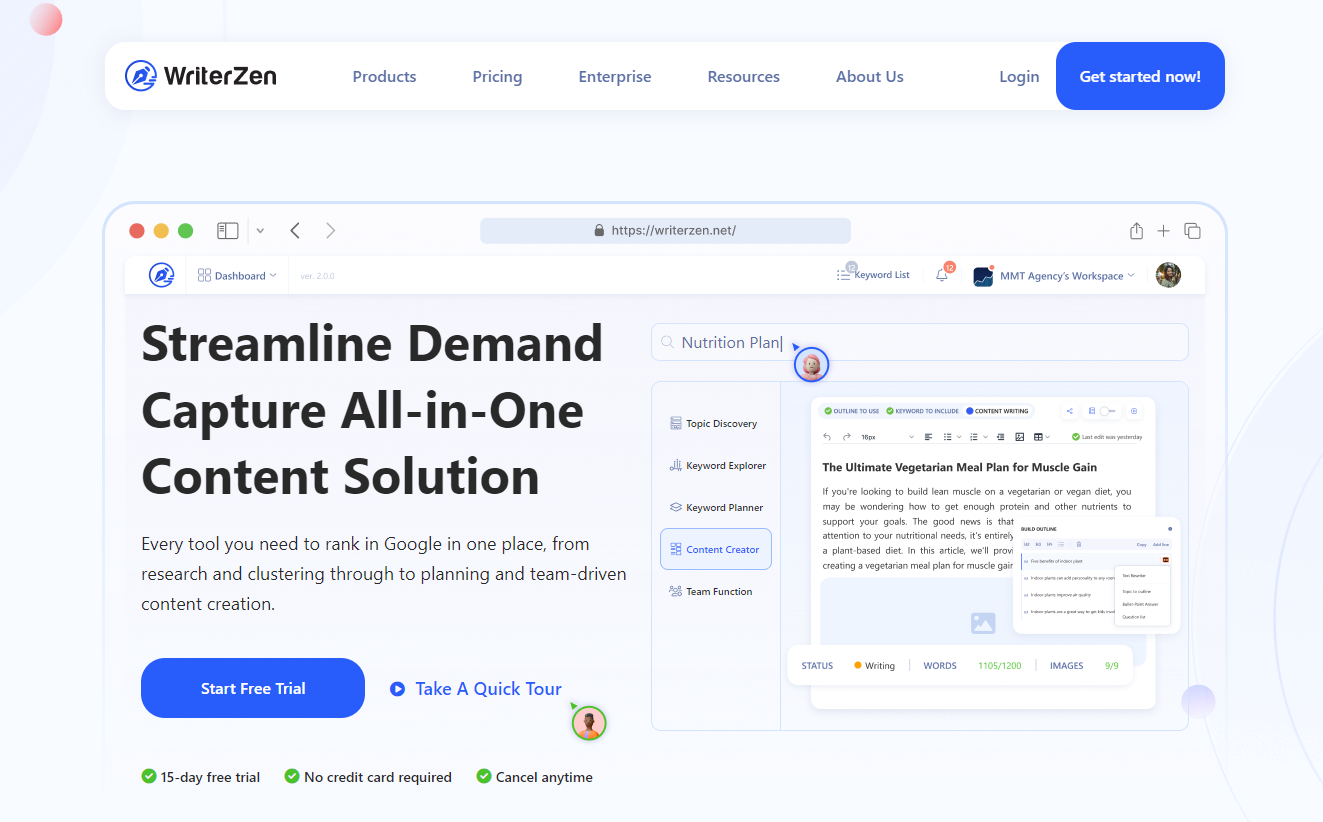Select Keyword Explorer in sidebar
This screenshot has width=1323, height=822.
point(718,466)
